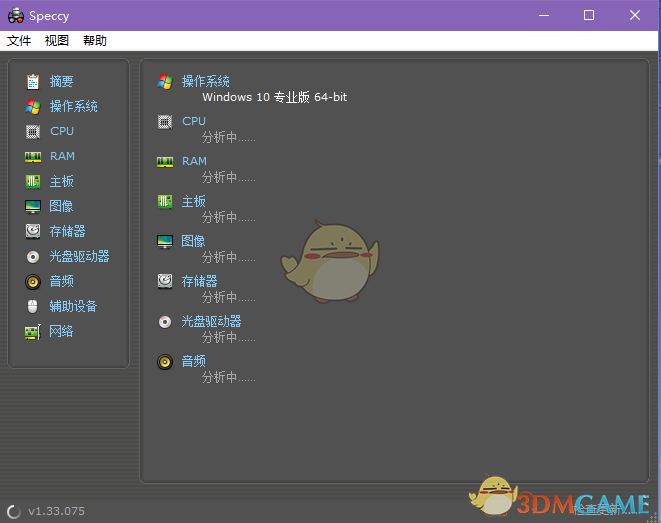661x523 pixels.
Task: Select the 辅助设备 mouse icon in sidebar
Action: [x=33, y=306]
